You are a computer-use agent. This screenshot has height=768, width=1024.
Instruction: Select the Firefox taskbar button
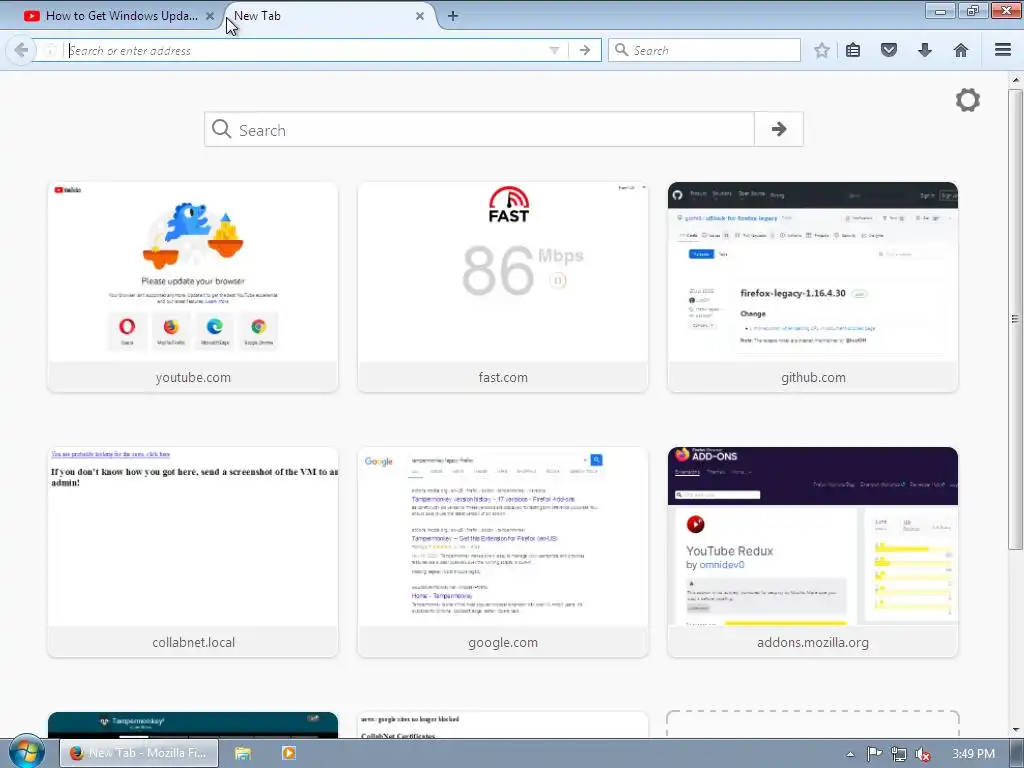pyautogui.click(x=139, y=753)
